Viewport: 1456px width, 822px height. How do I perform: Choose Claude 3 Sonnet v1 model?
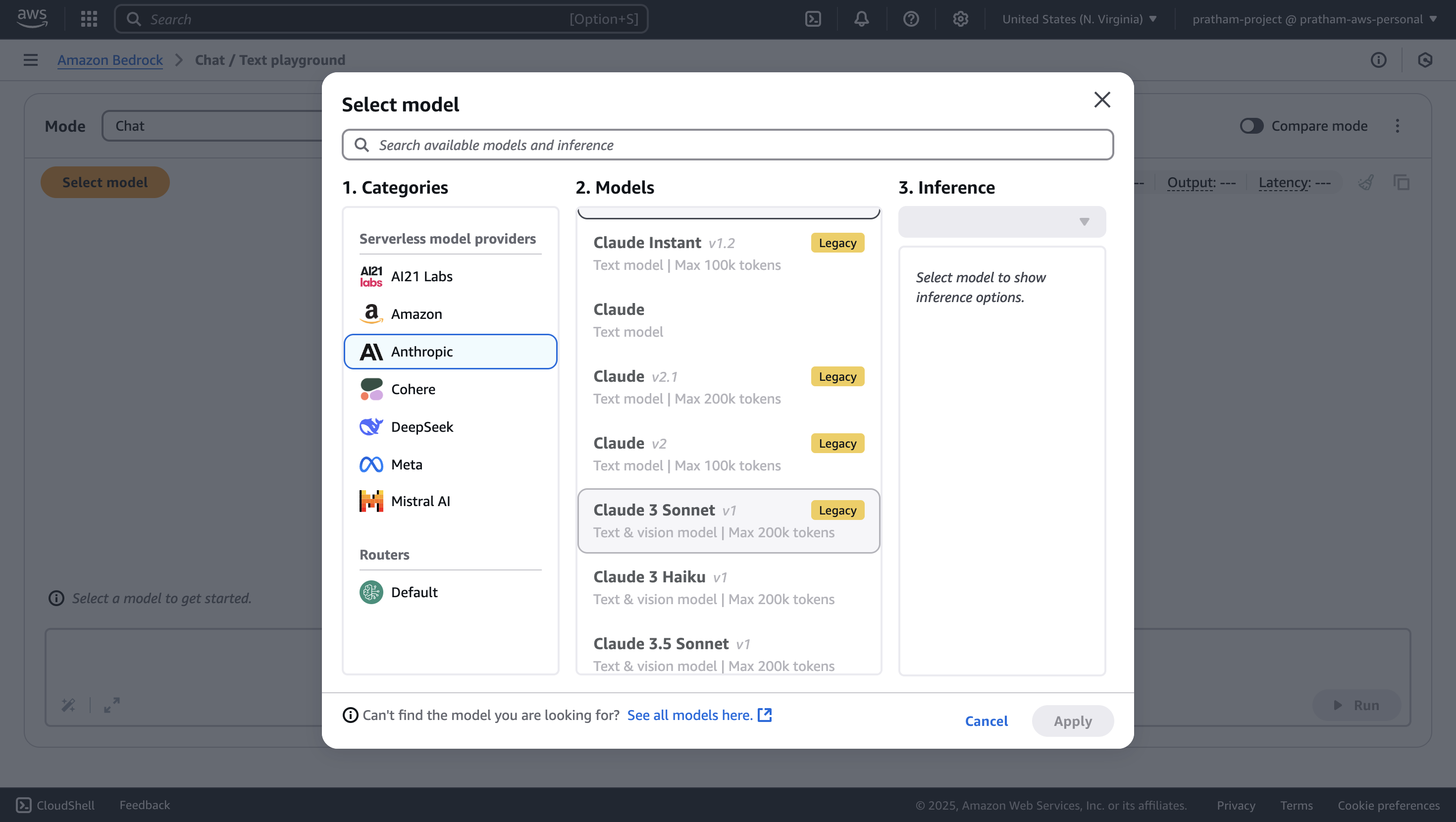[x=728, y=521]
